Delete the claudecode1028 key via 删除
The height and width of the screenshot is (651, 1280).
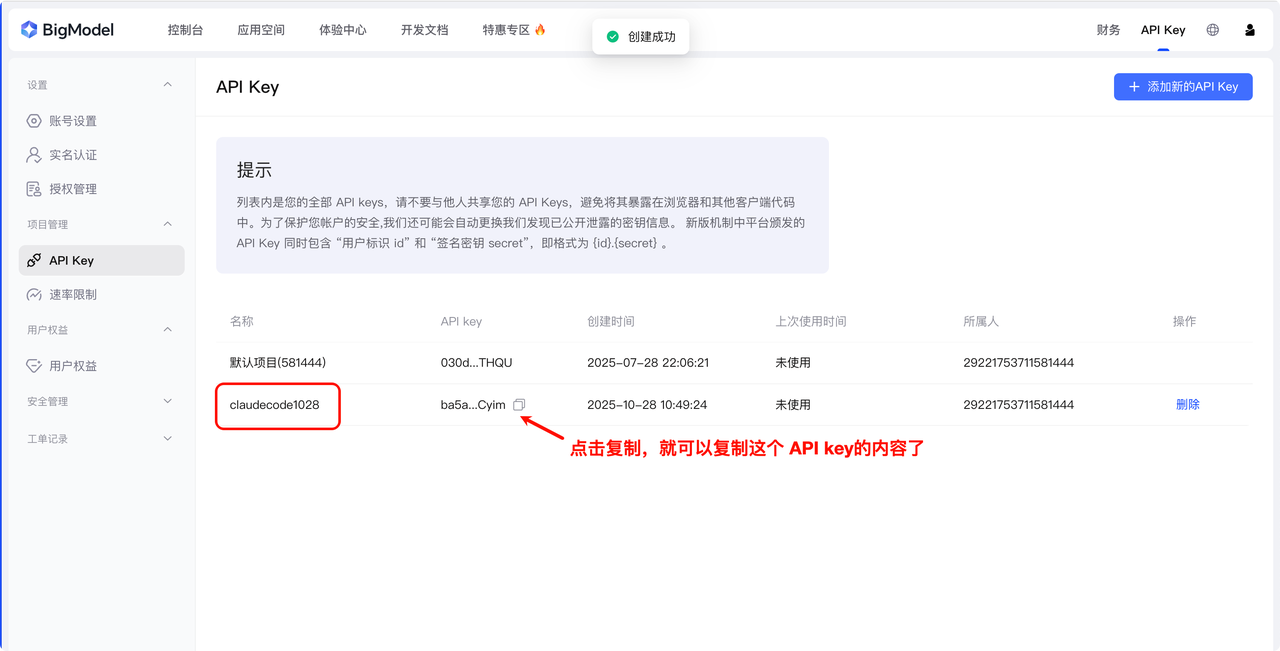(x=1187, y=405)
